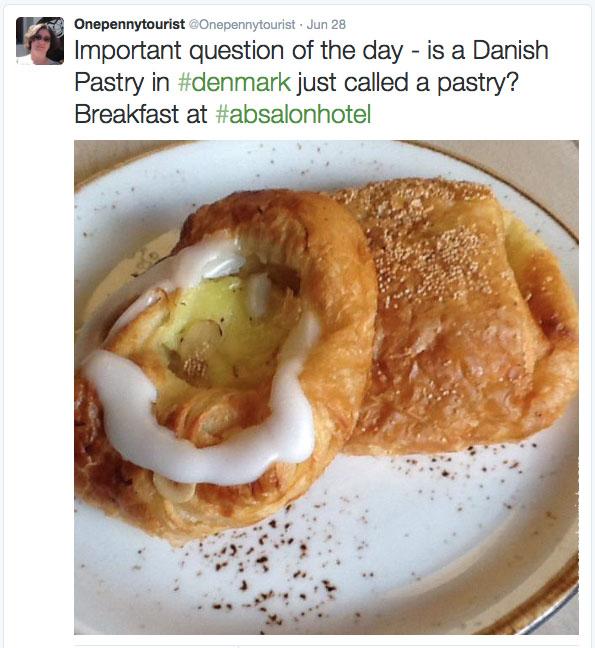Click the phrase 'just called a pastry?'

pos(408,82)
